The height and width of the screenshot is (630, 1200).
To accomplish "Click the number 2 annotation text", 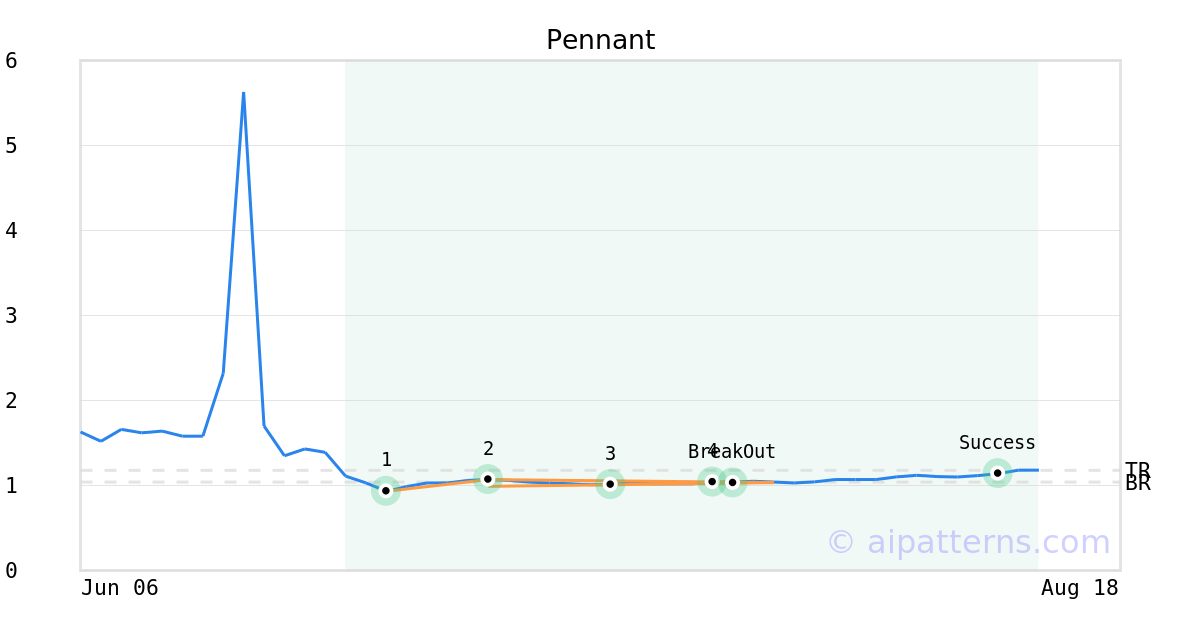I will [x=488, y=449].
